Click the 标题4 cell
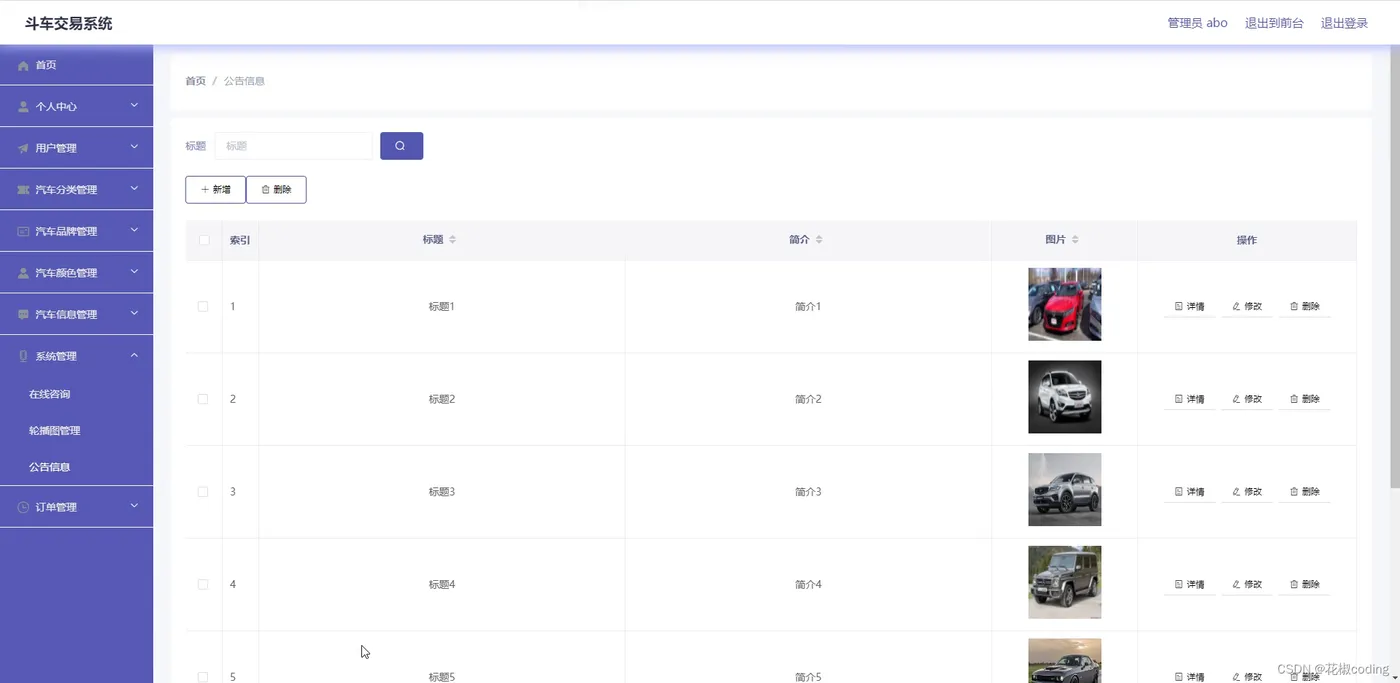1400x683 pixels. click(x=442, y=585)
